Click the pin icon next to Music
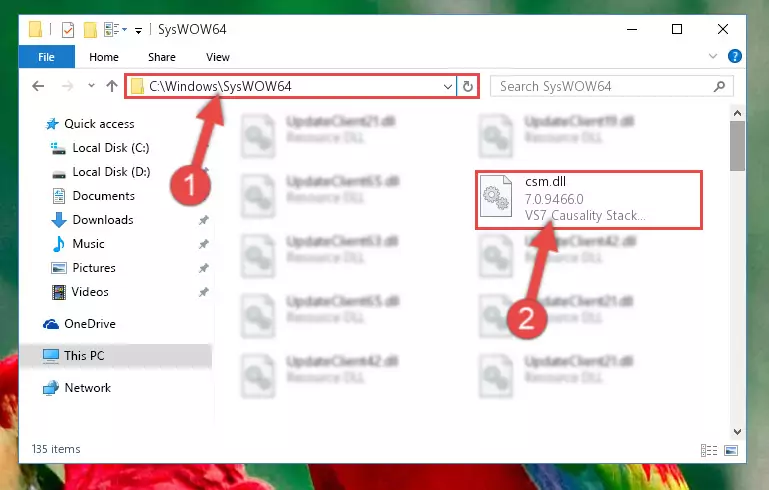This screenshot has height=490, width=769. click(x=203, y=244)
